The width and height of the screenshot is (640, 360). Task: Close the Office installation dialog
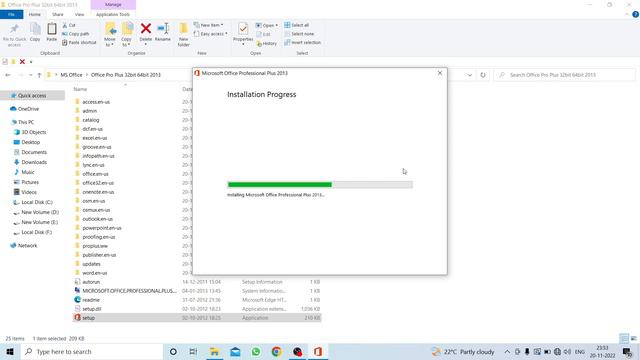coord(440,73)
